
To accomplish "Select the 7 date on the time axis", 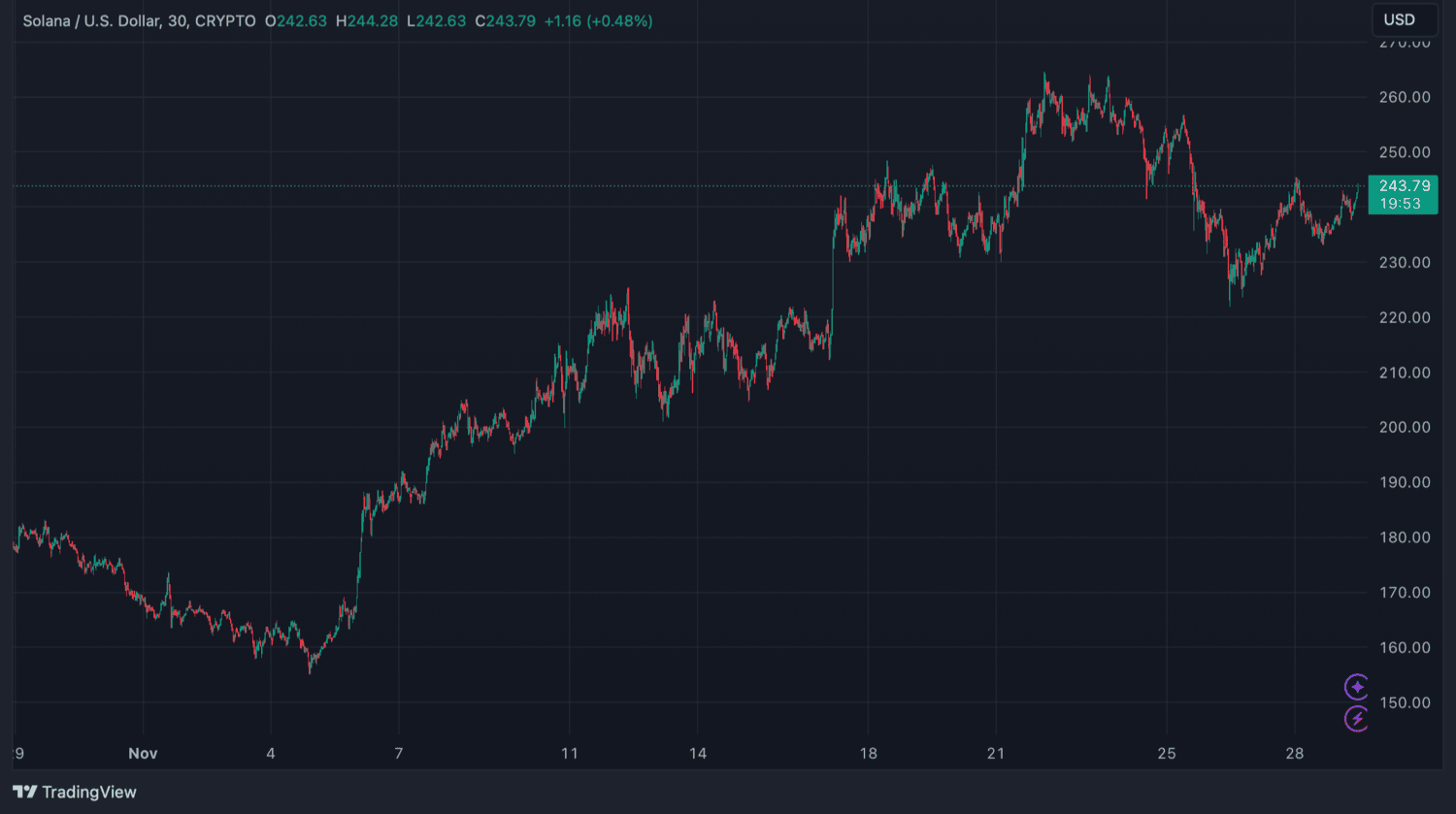I will coord(398,753).
